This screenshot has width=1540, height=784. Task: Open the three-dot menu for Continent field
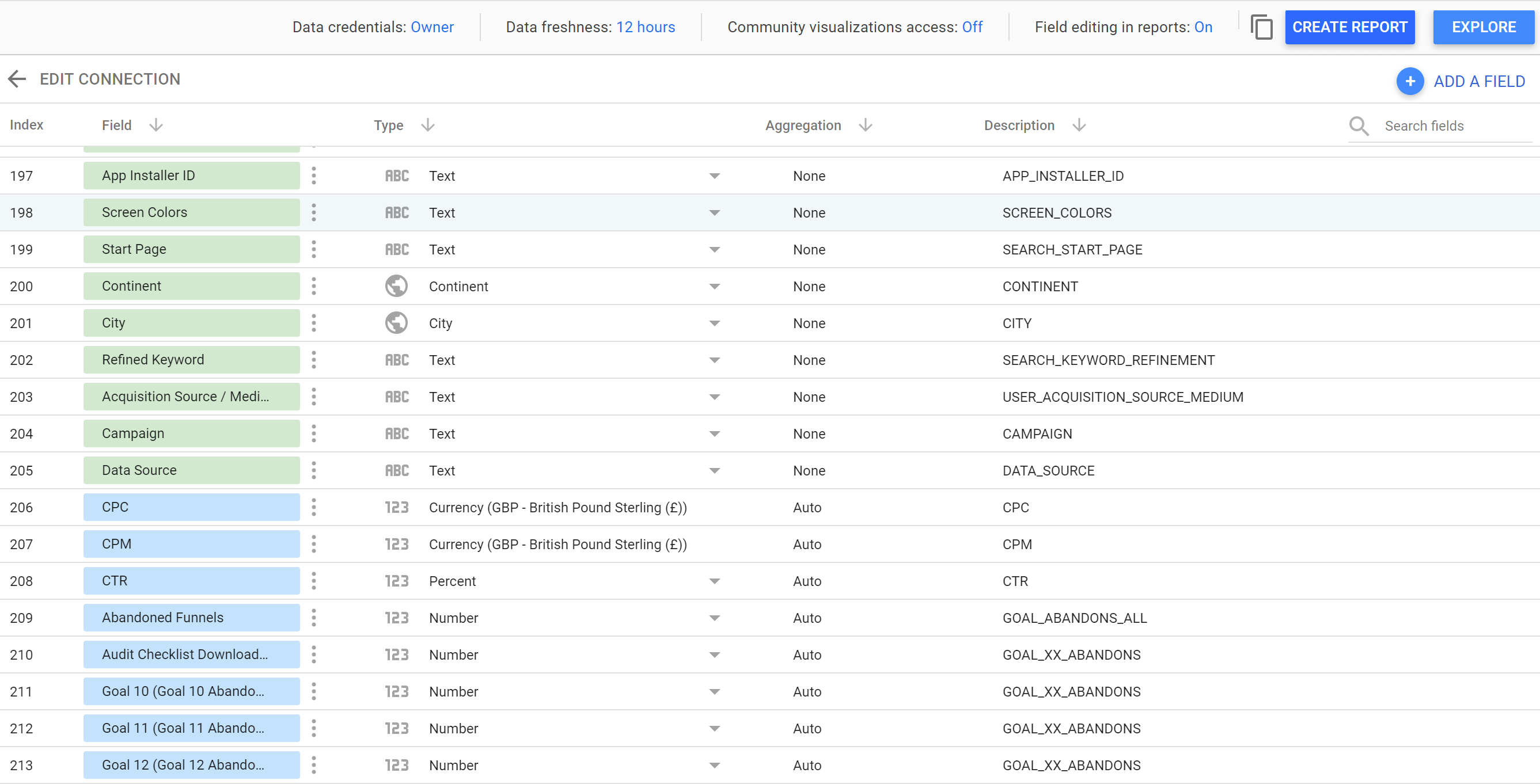[314, 286]
